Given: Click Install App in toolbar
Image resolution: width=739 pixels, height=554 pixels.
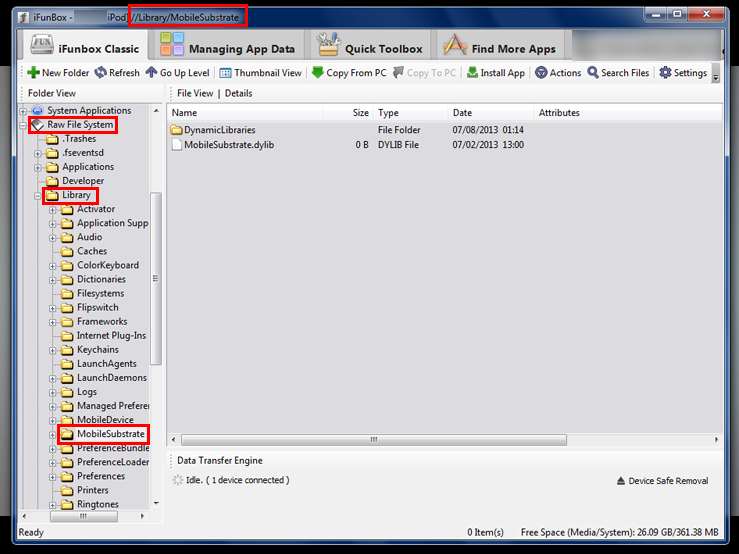Looking at the screenshot, I should [496, 73].
